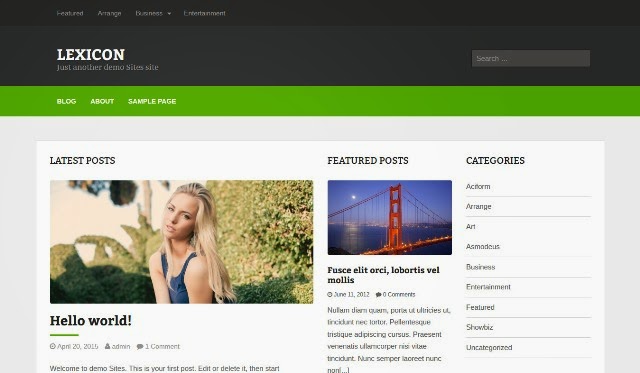Expand the Business dropdown arrow
Screen dimensions: 640x373
coord(169,13)
